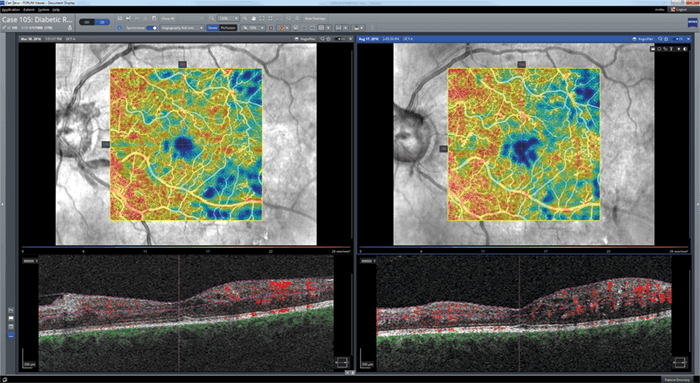This screenshot has width=700, height=383.
Task: Click the Vessel density button
Action: [212, 28]
